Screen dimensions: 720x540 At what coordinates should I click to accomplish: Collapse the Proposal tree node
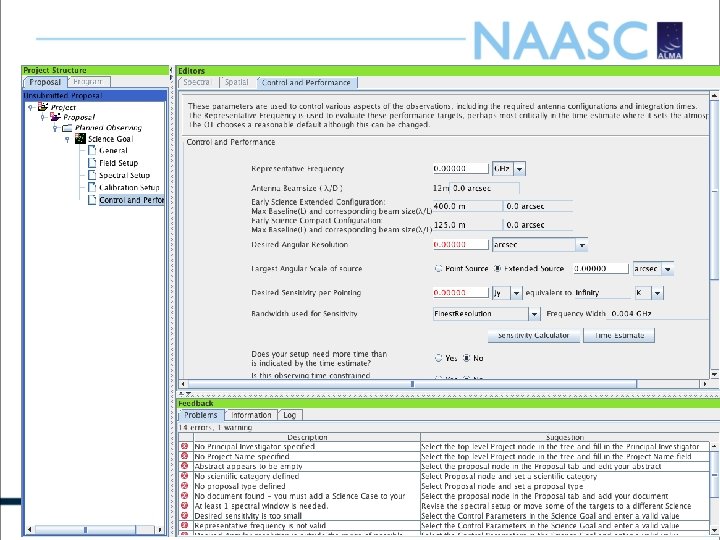[43, 118]
